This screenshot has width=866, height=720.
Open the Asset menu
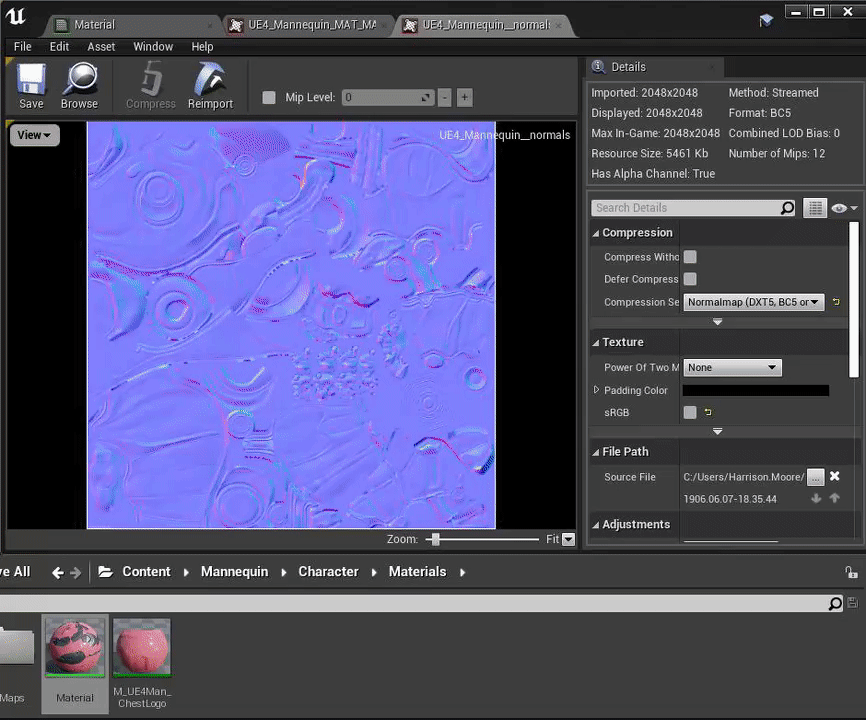point(101,47)
